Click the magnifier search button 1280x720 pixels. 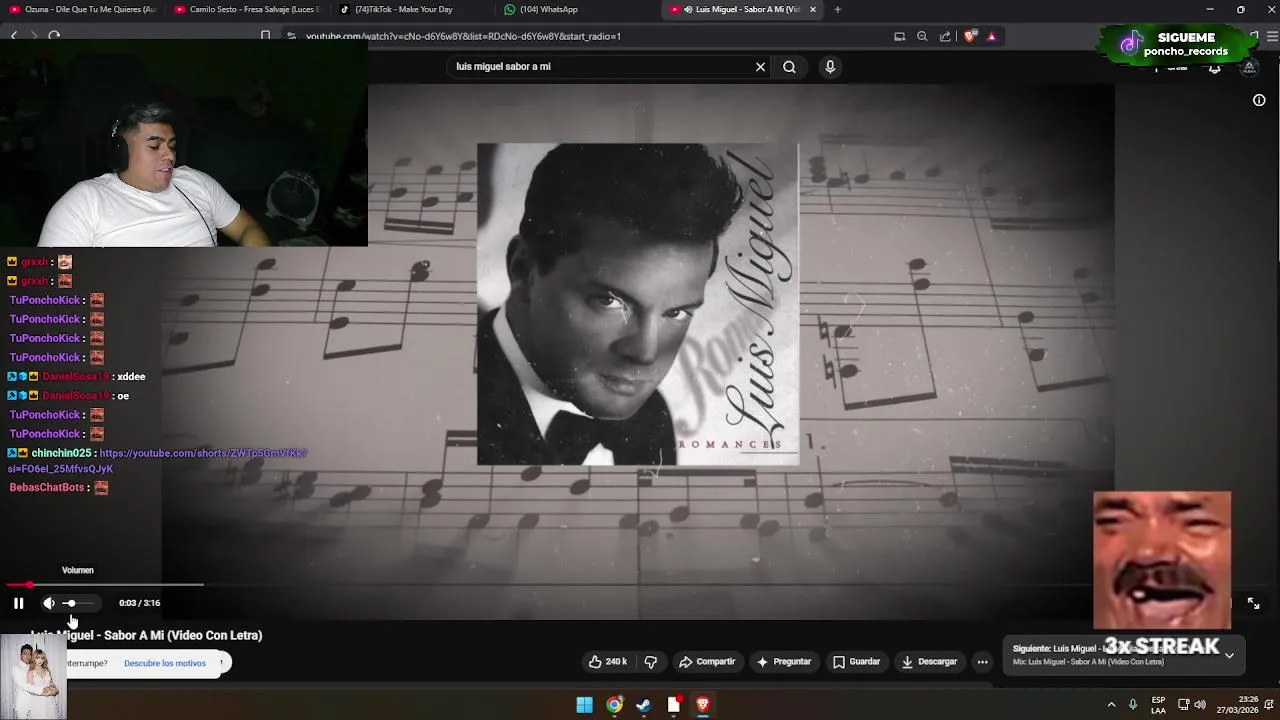click(x=789, y=67)
